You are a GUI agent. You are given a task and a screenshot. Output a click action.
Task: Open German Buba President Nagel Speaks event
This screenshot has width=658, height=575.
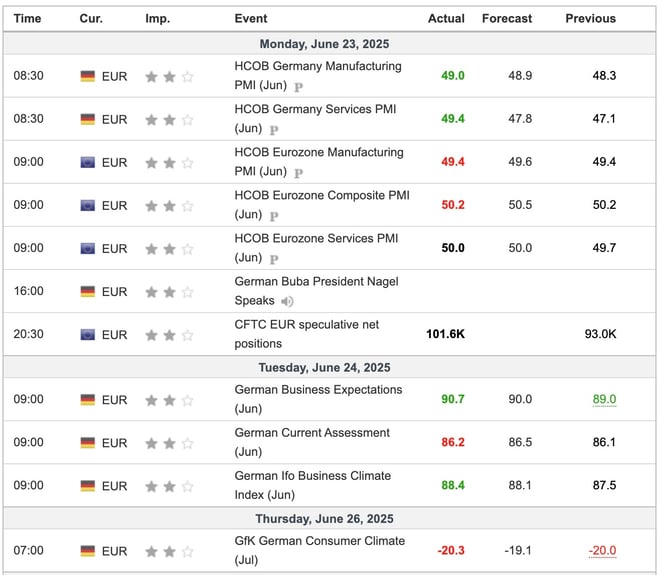(316, 291)
